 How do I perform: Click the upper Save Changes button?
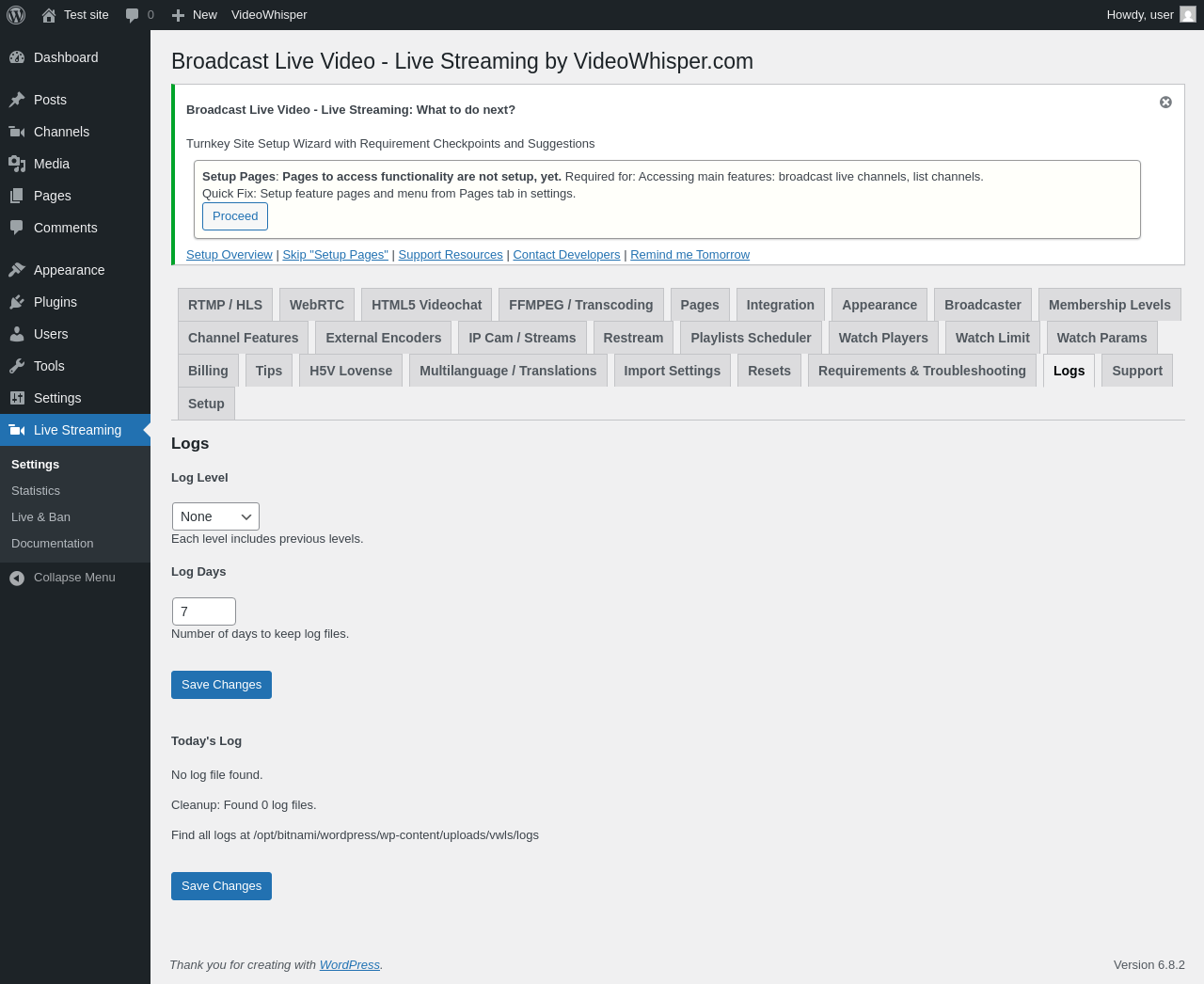click(x=221, y=685)
